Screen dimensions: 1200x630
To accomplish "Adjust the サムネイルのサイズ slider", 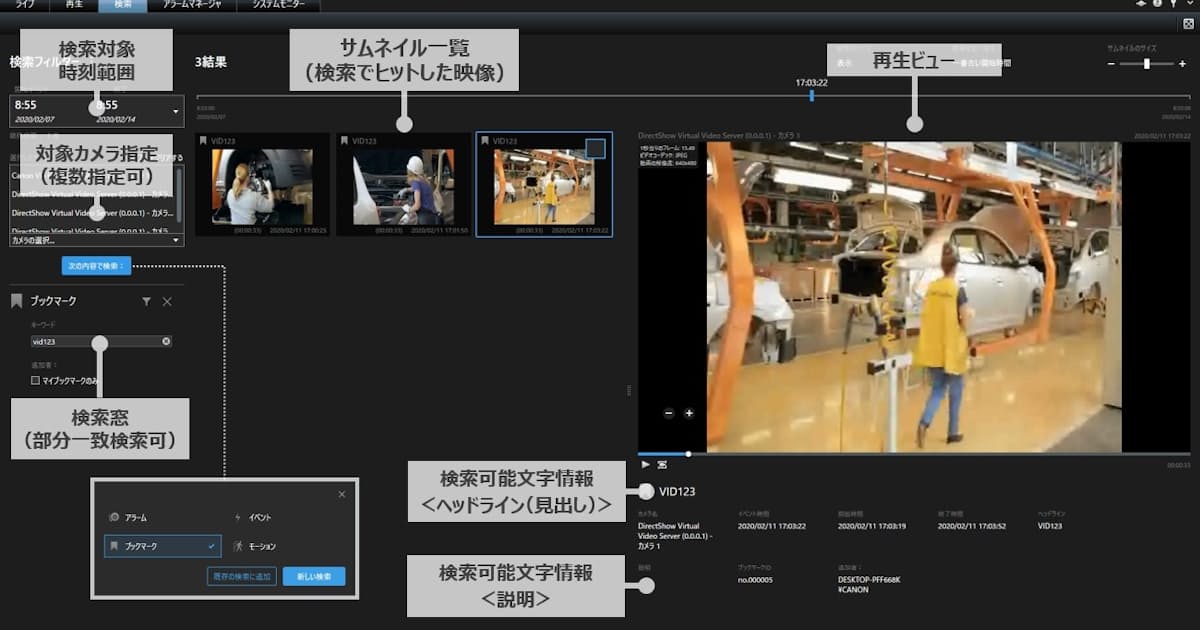I will [1145, 63].
